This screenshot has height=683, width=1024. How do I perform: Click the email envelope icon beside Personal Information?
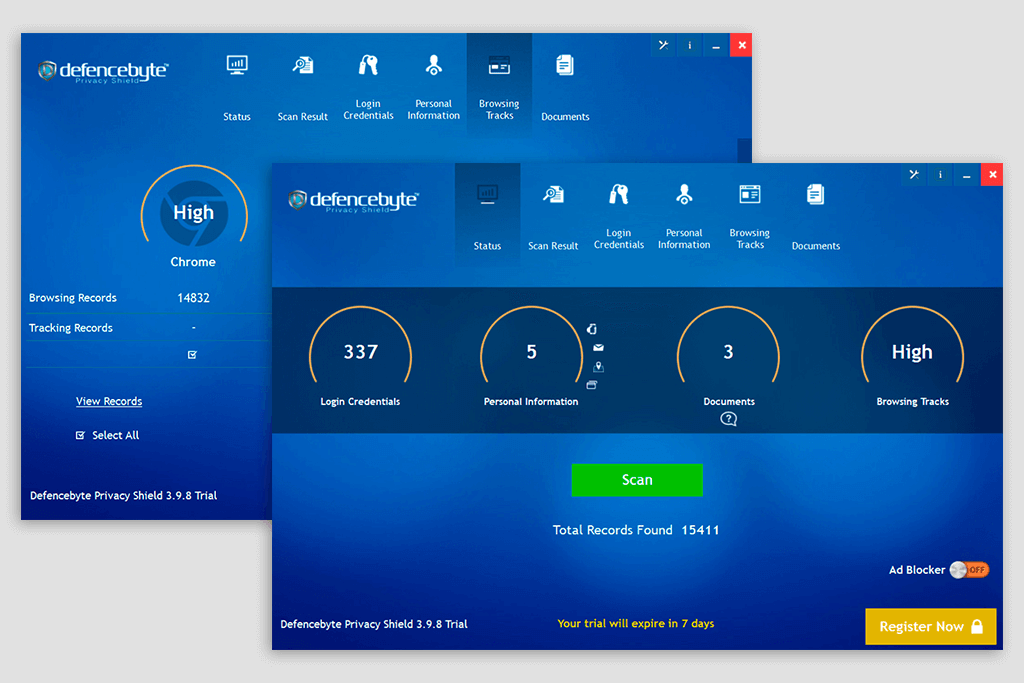598,348
